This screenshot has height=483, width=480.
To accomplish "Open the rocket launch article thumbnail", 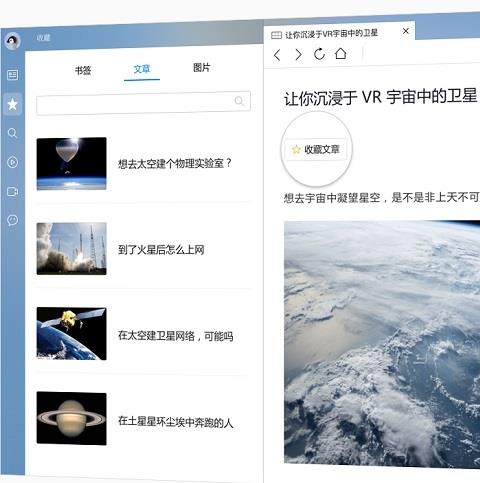I will 72,249.
